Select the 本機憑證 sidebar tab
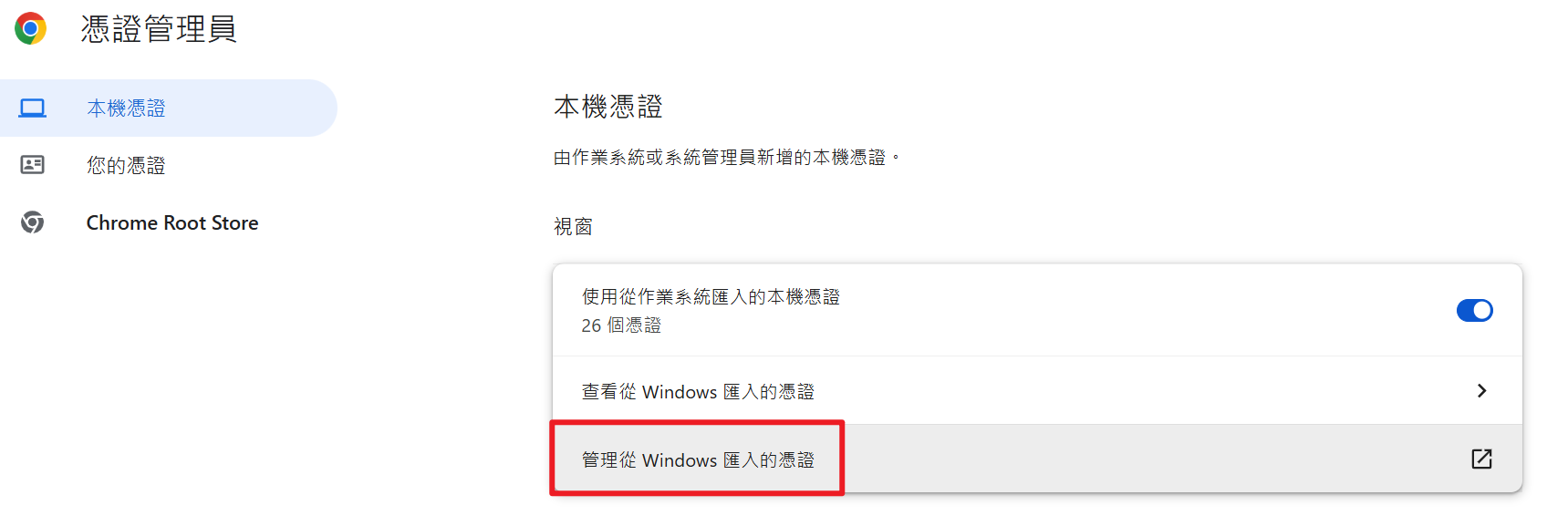The image size is (1568, 516). [x=169, y=108]
